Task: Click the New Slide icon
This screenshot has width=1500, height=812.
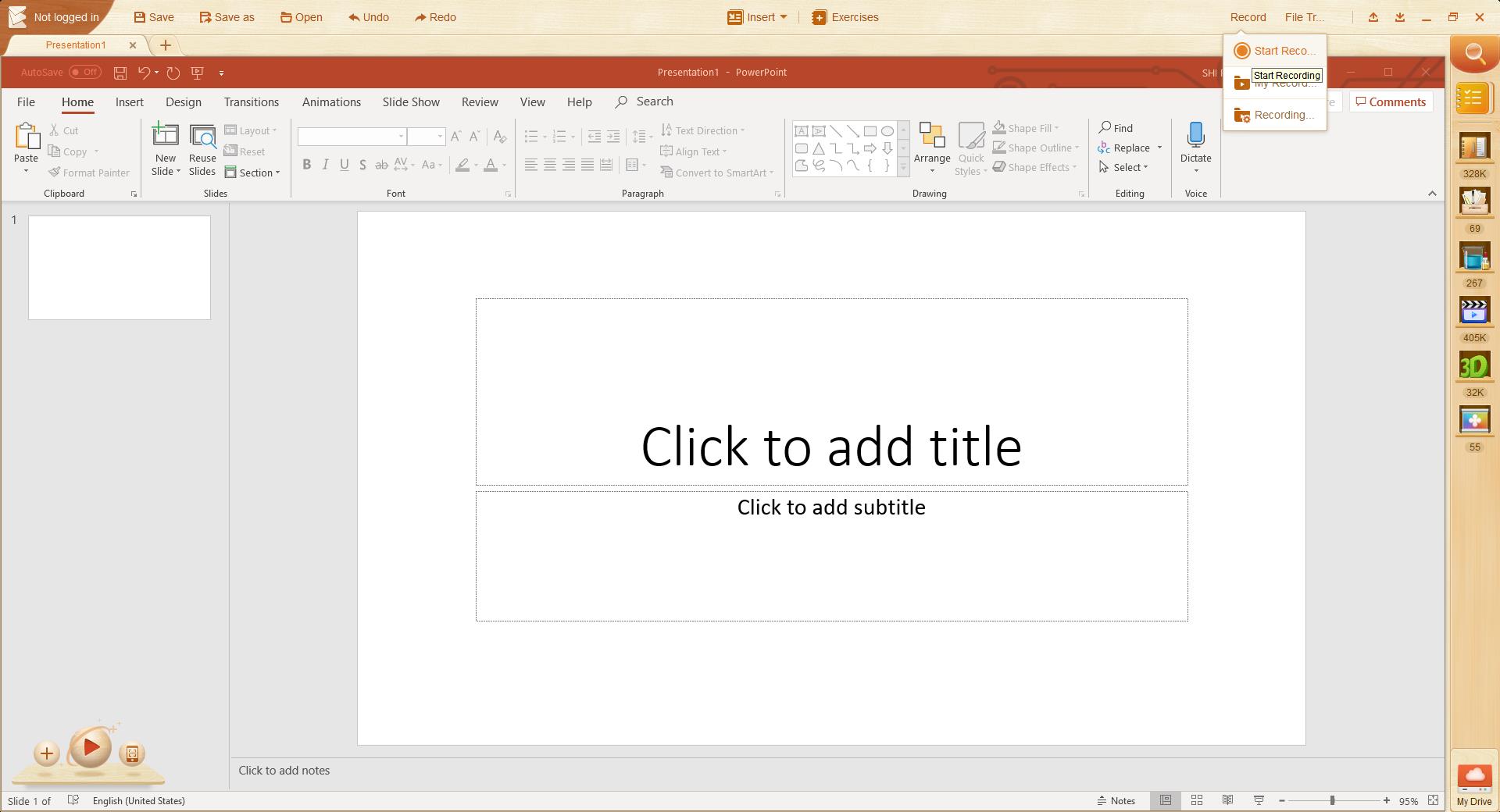Action: click(165, 134)
